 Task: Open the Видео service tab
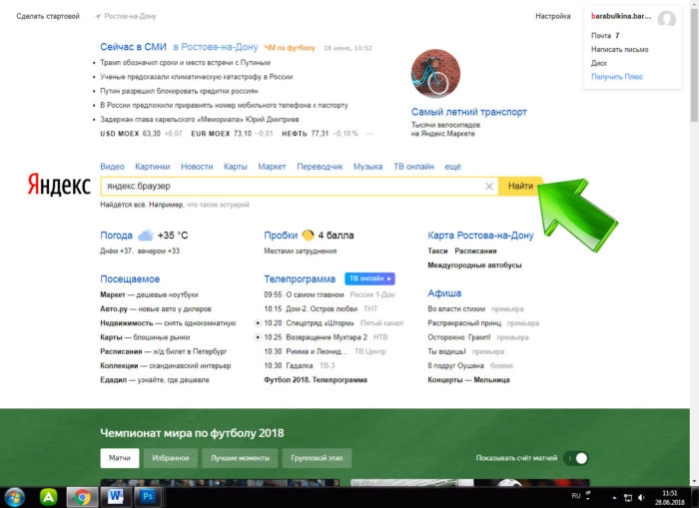click(x=112, y=167)
